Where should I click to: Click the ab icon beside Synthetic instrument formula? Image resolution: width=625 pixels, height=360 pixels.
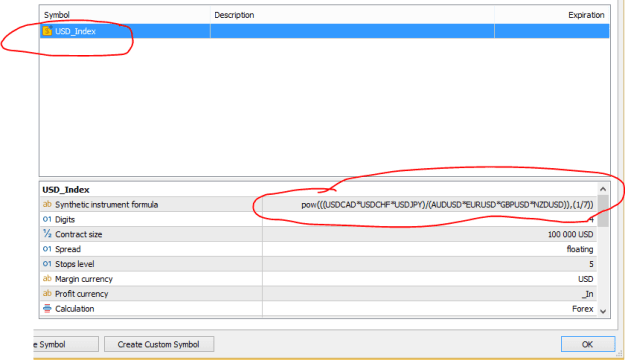tap(47, 204)
